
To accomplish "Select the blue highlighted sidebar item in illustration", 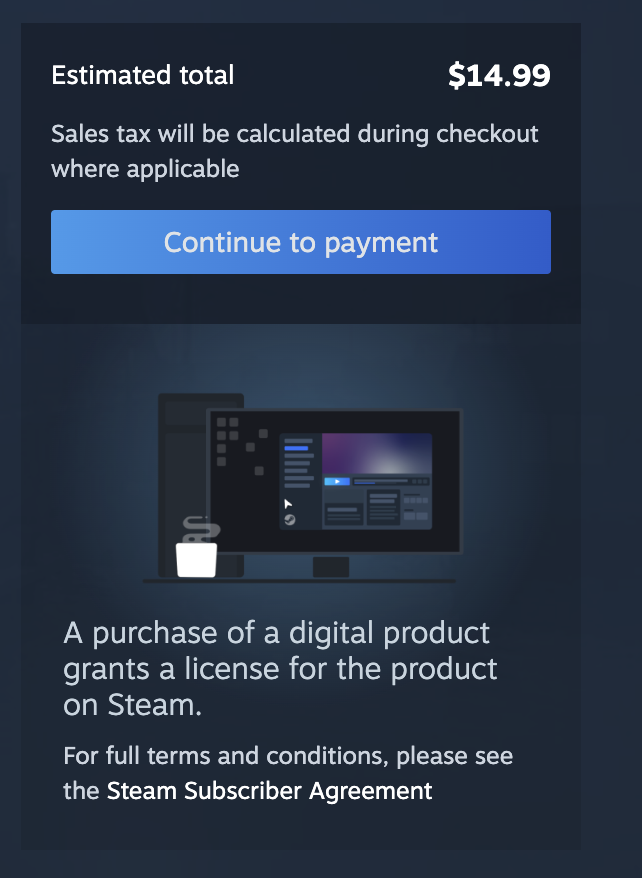I will pyautogui.click(x=296, y=448).
